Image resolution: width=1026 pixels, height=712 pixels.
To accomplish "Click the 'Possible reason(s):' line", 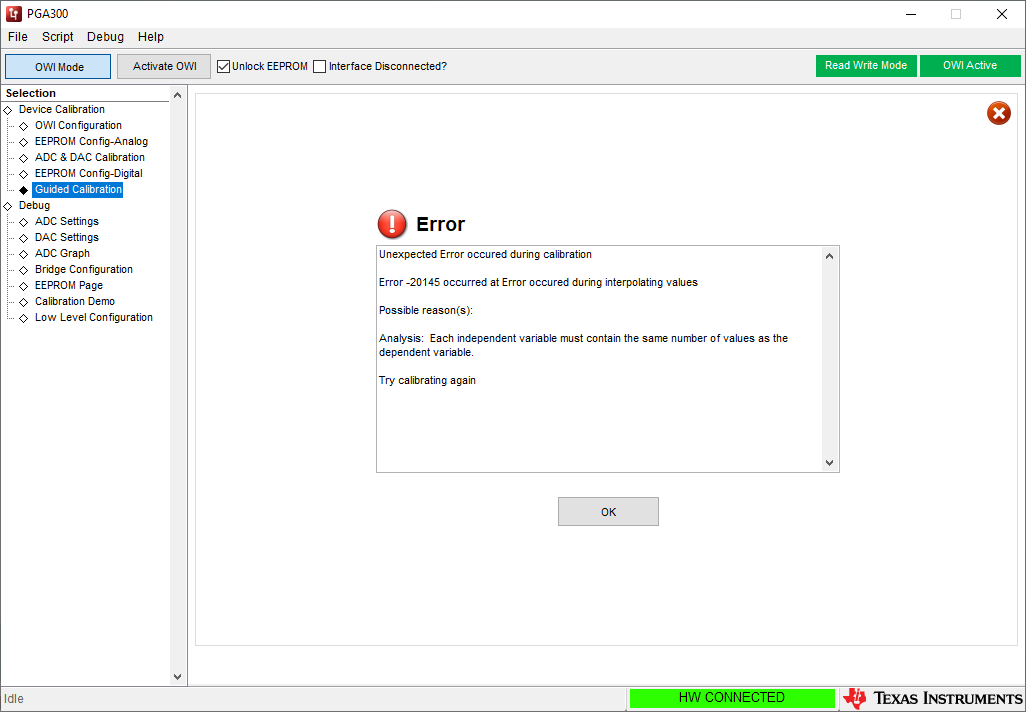I will tap(425, 310).
